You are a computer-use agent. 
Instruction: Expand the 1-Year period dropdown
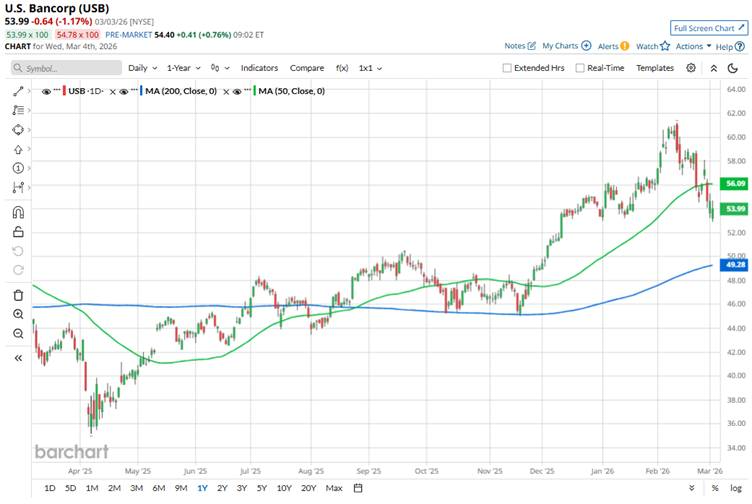(x=184, y=68)
